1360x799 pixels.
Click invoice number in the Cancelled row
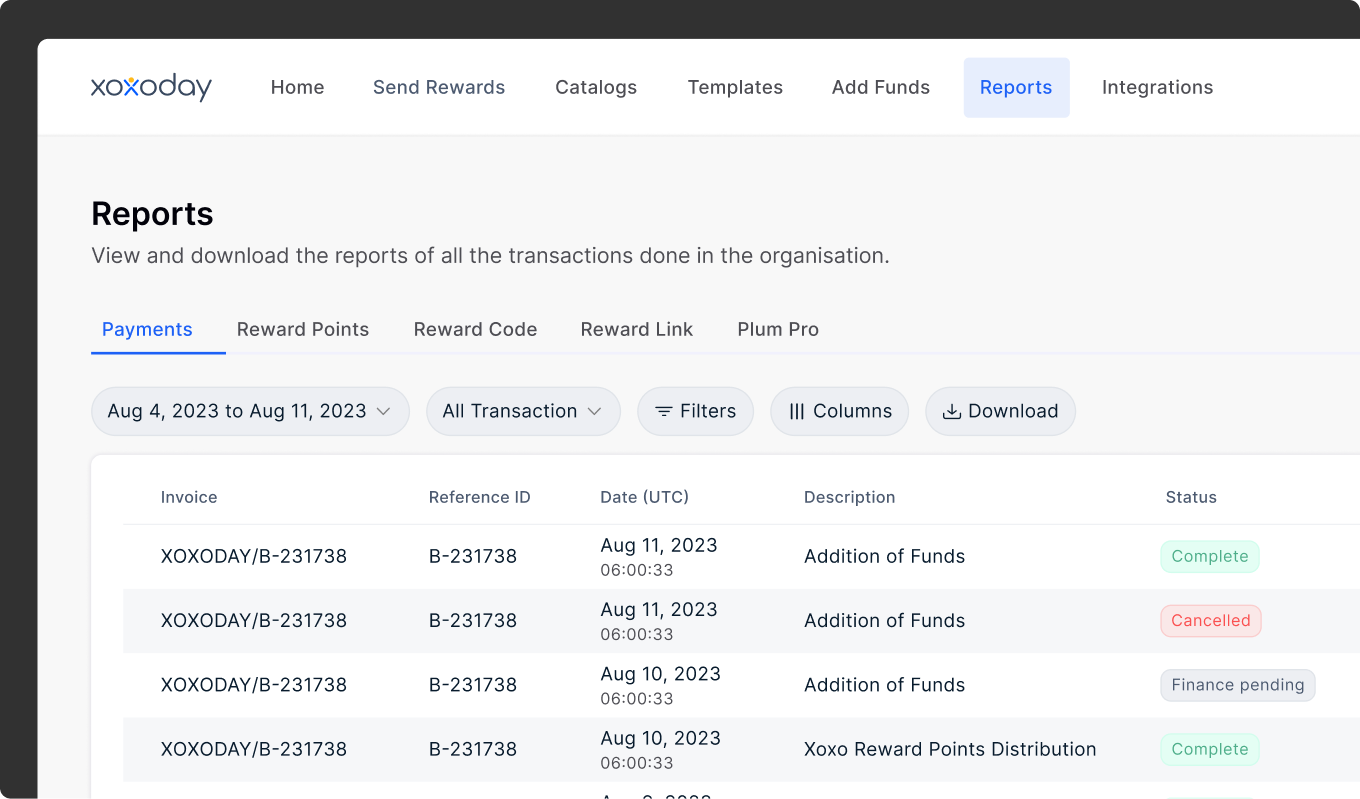(254, 621)
